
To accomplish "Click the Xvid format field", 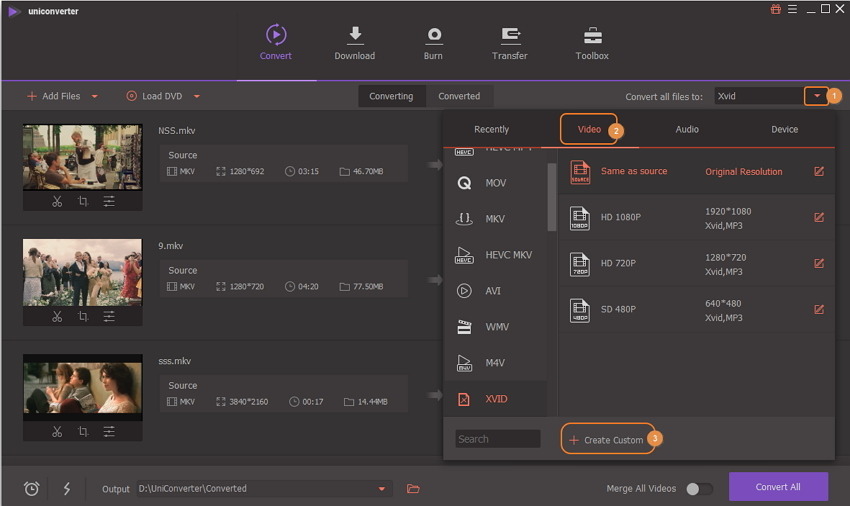I will coord(759,96).
